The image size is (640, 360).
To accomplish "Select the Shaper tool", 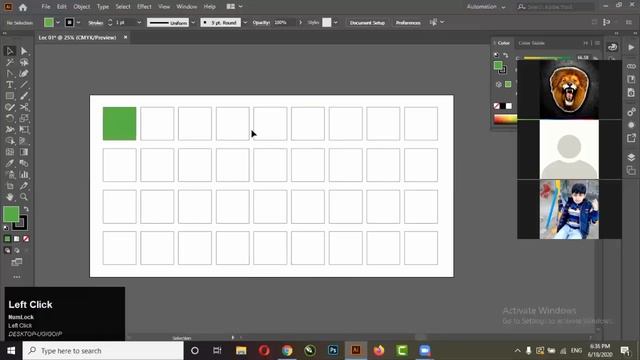I will [x=10, y=107].
